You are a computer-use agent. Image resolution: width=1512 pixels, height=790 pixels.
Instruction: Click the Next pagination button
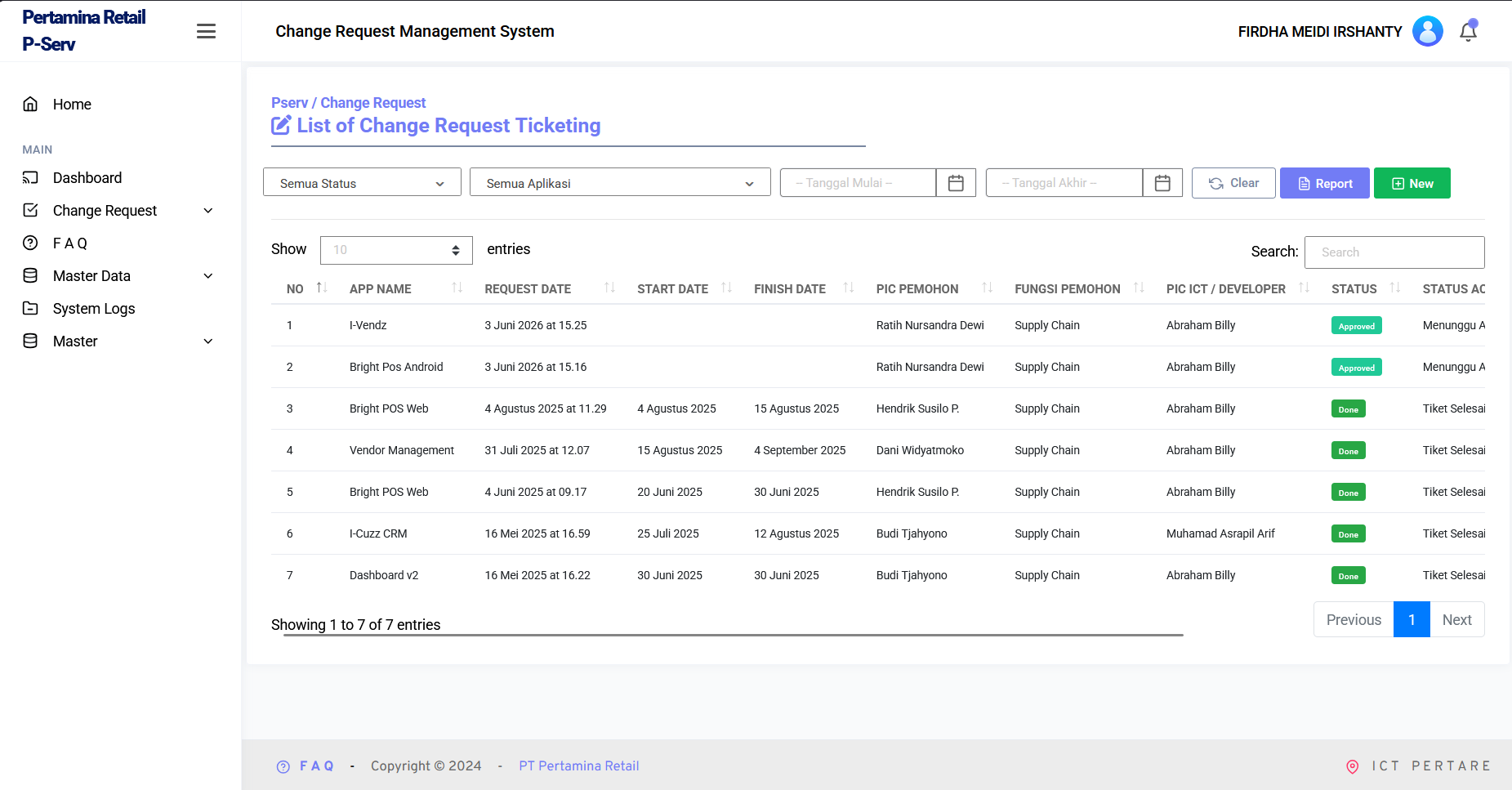[x=1456, y=619]
